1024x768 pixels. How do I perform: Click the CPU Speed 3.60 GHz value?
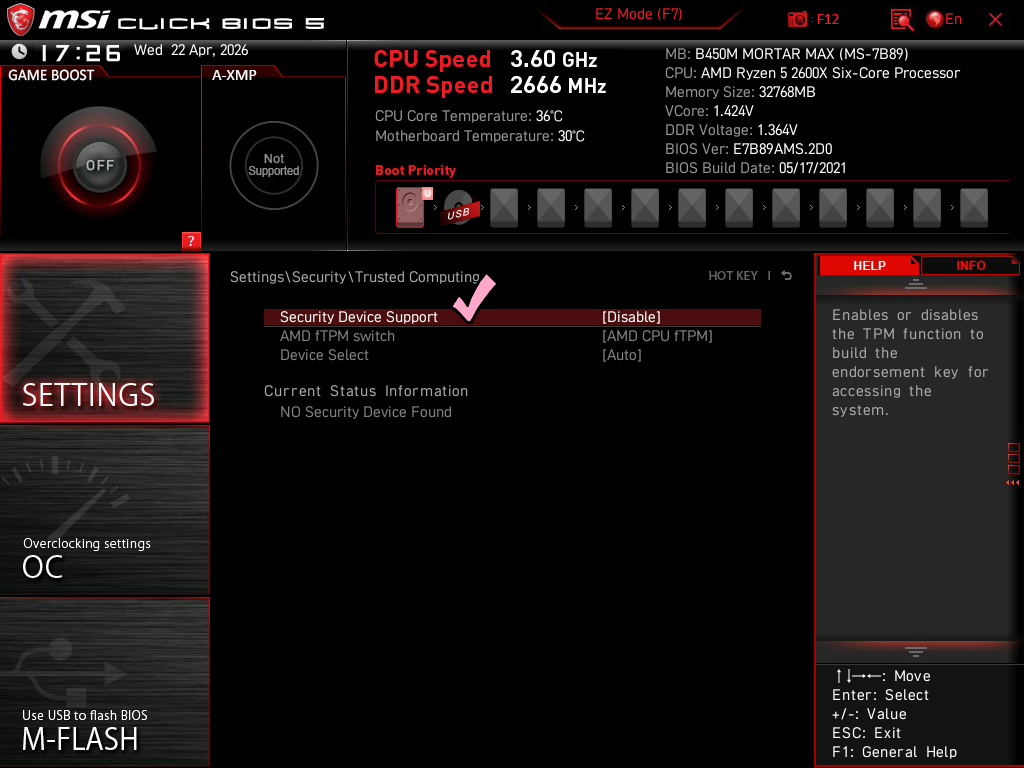point(553,59)
